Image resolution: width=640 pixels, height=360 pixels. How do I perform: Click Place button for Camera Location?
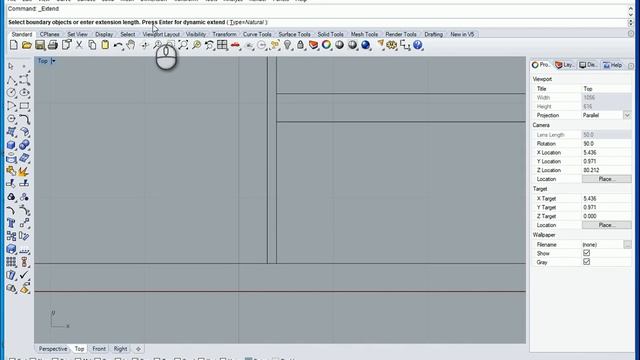tap(606, 179)
